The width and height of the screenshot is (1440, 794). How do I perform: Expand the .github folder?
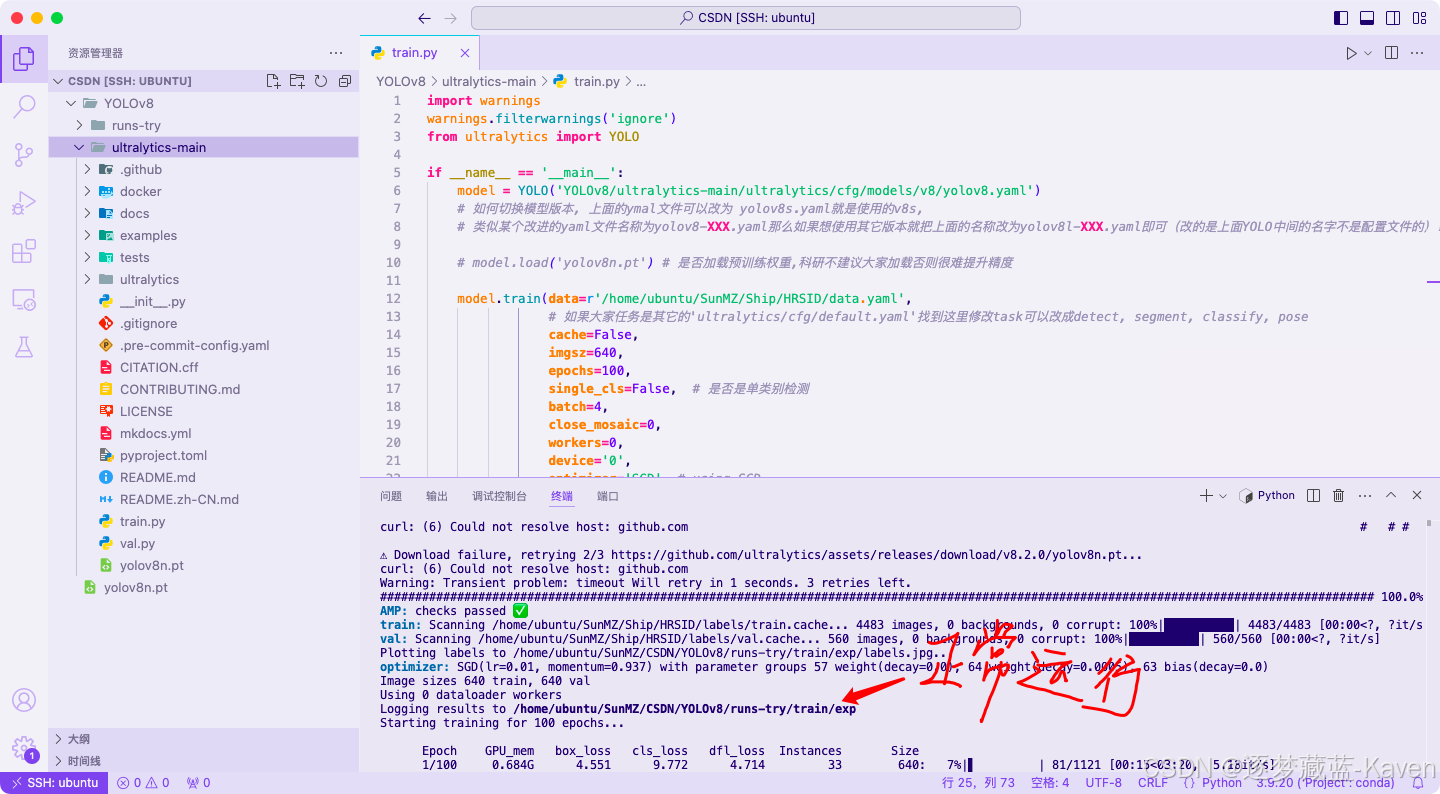[87, 169]
